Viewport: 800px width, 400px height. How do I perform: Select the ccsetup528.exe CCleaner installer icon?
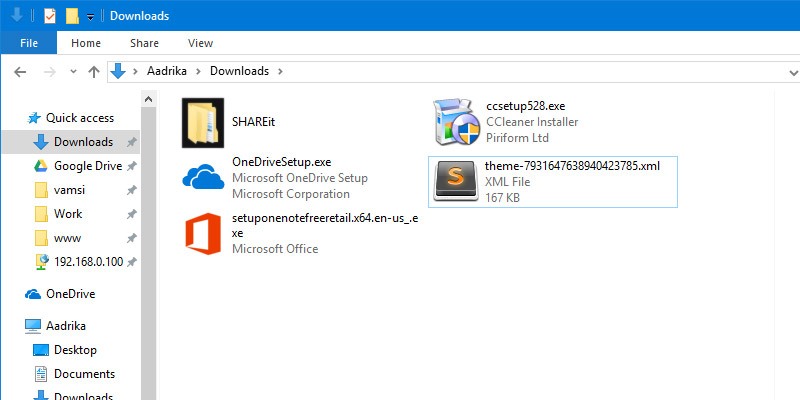point(457,123)
